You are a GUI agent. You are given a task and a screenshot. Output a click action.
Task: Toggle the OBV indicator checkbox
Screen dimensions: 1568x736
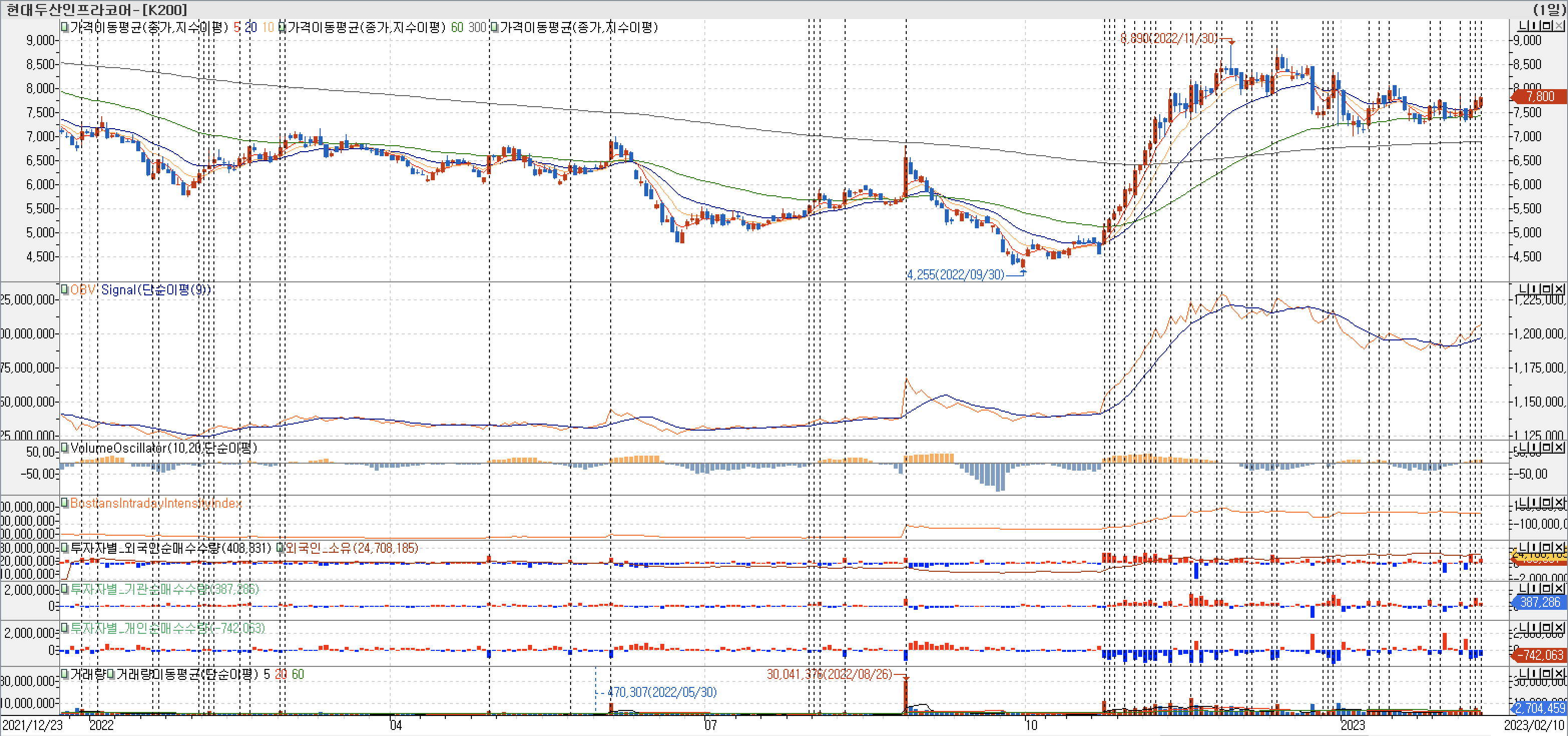[x=65, y=289]
